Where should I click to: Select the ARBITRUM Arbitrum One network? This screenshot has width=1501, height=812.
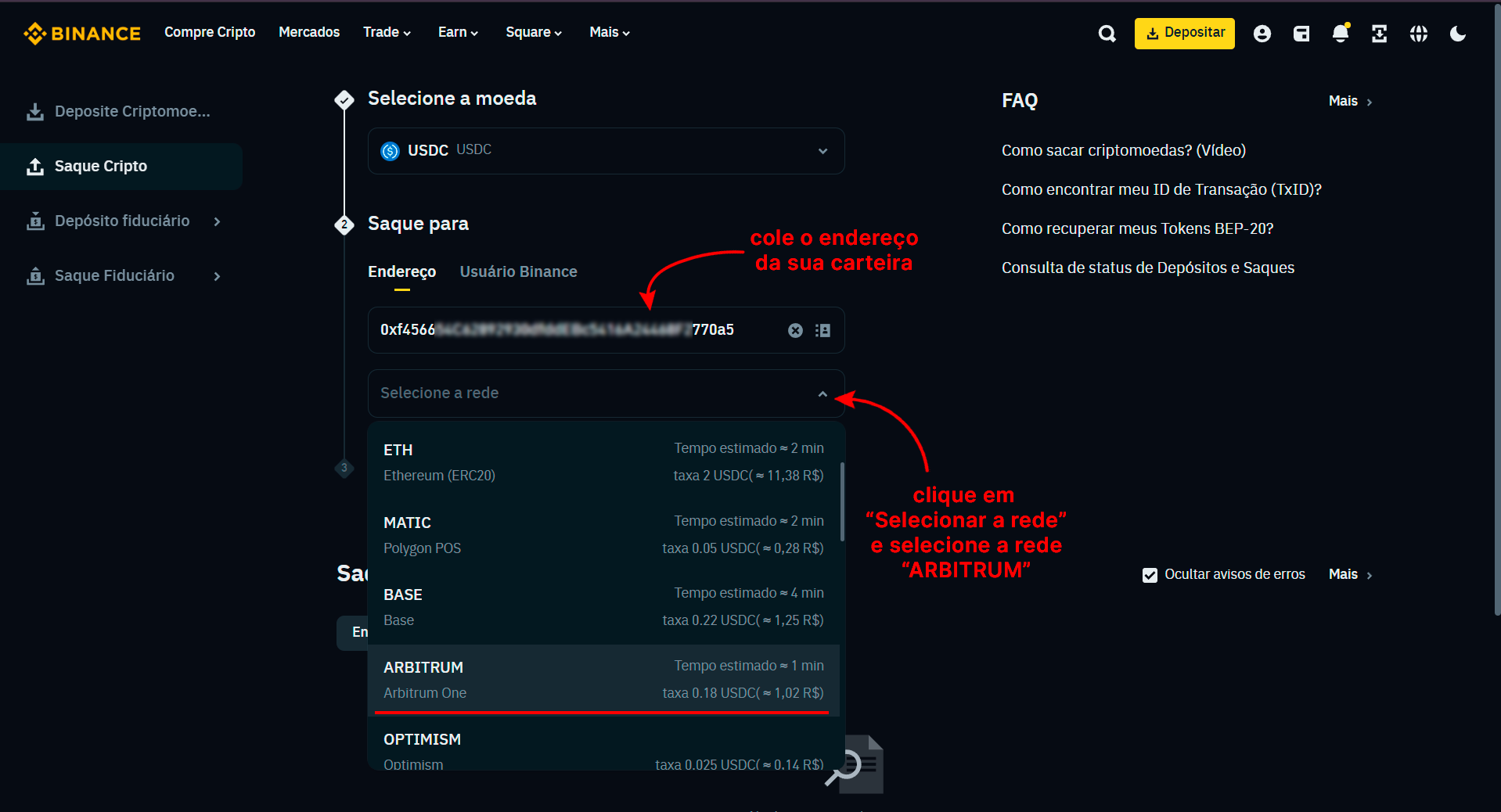click(x=603, y=680)
